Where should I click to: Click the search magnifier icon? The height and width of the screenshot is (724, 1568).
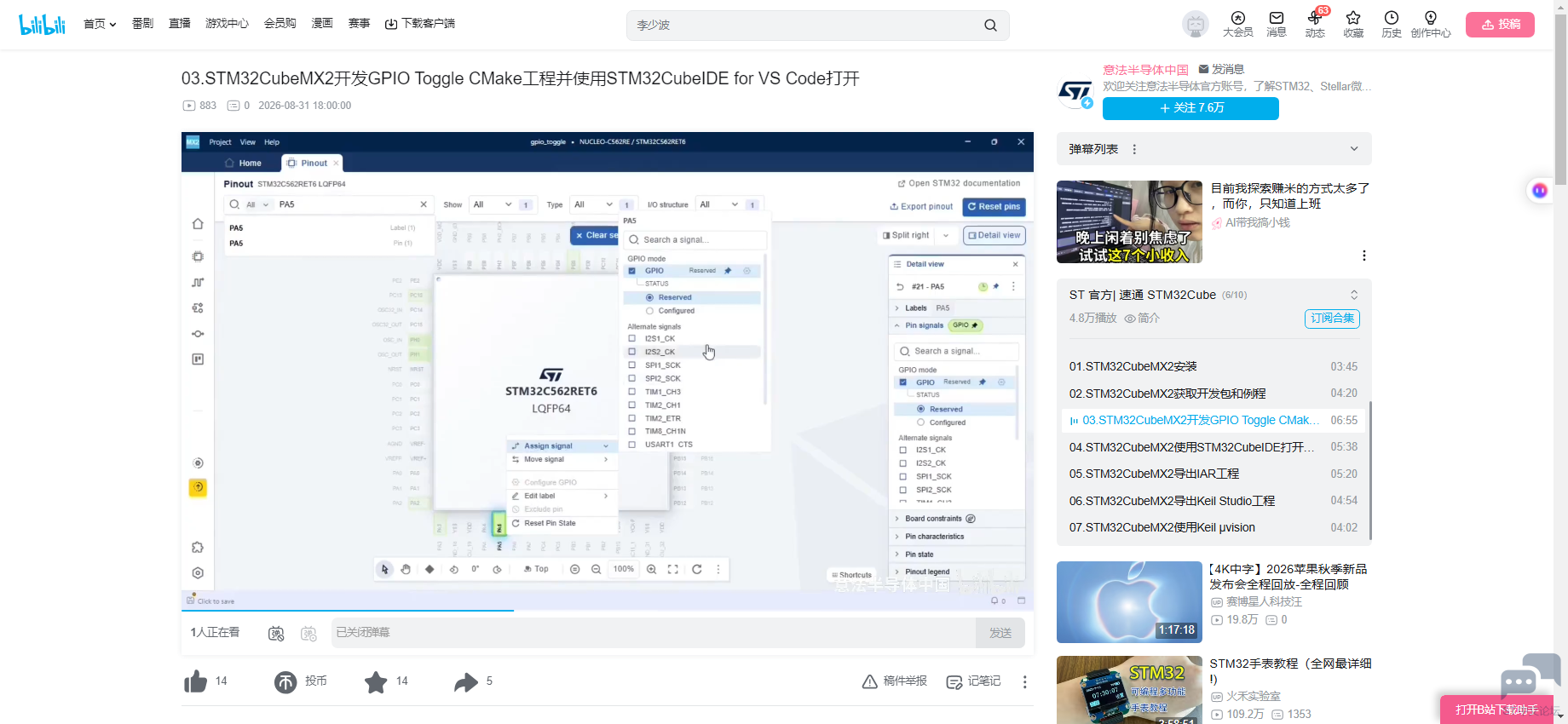pyautogui.click(x=990, y=26)
